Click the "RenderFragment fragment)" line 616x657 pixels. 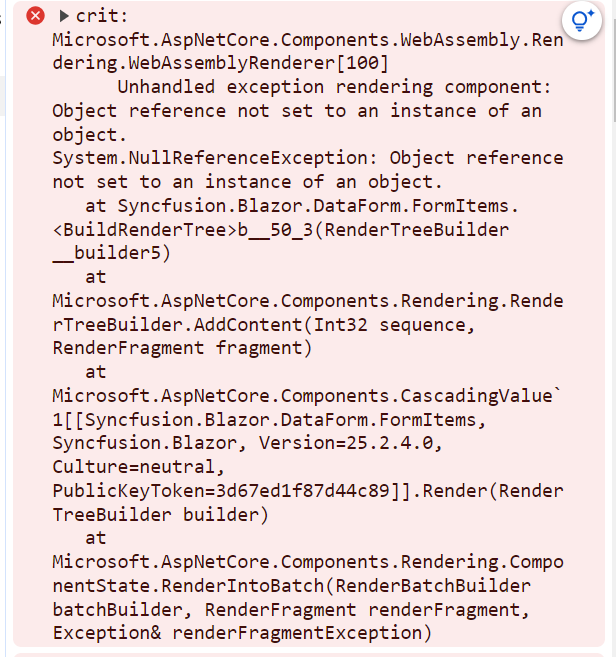coord(182,348)
